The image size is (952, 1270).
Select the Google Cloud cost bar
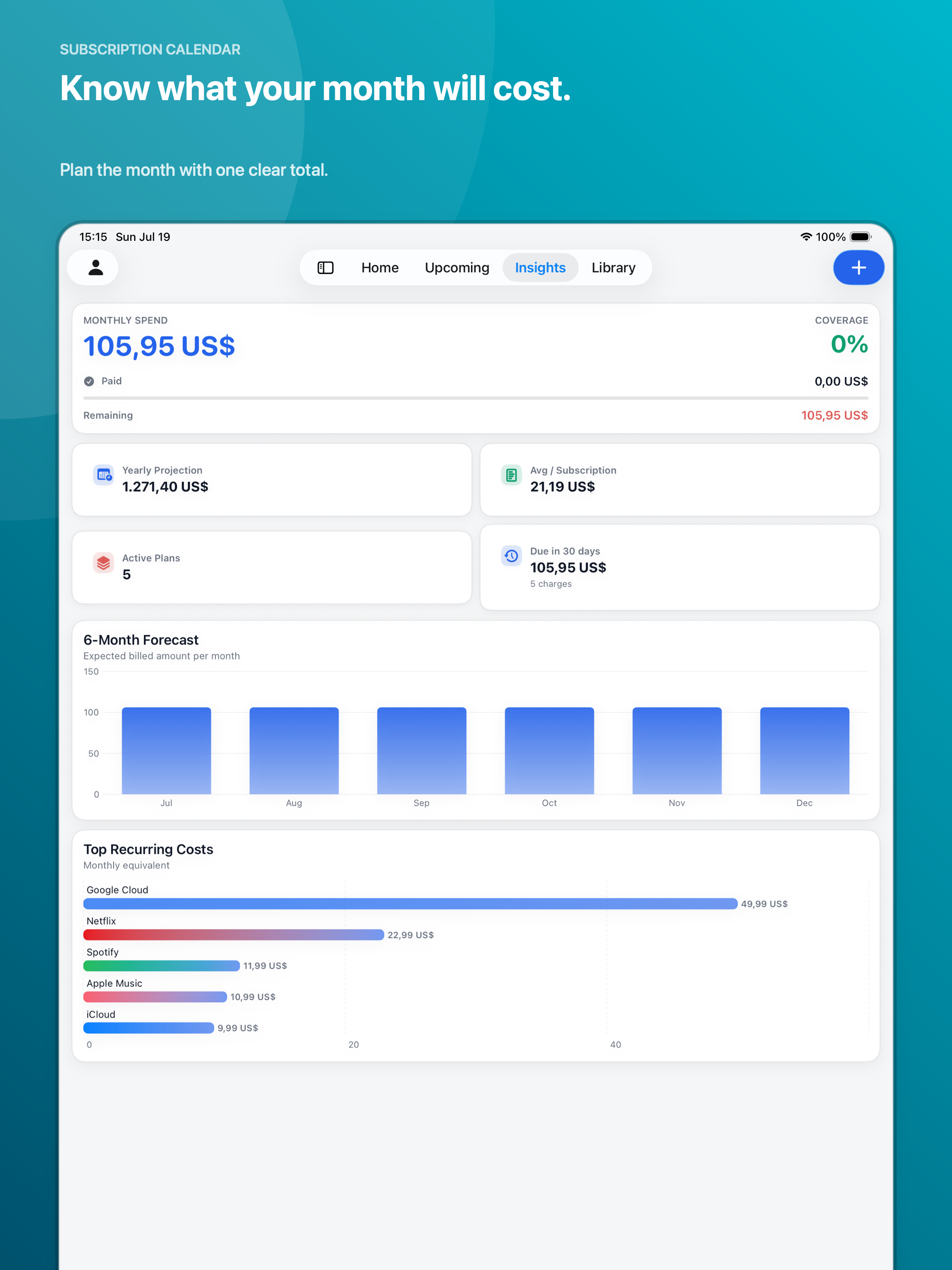[x=411, y=904]
